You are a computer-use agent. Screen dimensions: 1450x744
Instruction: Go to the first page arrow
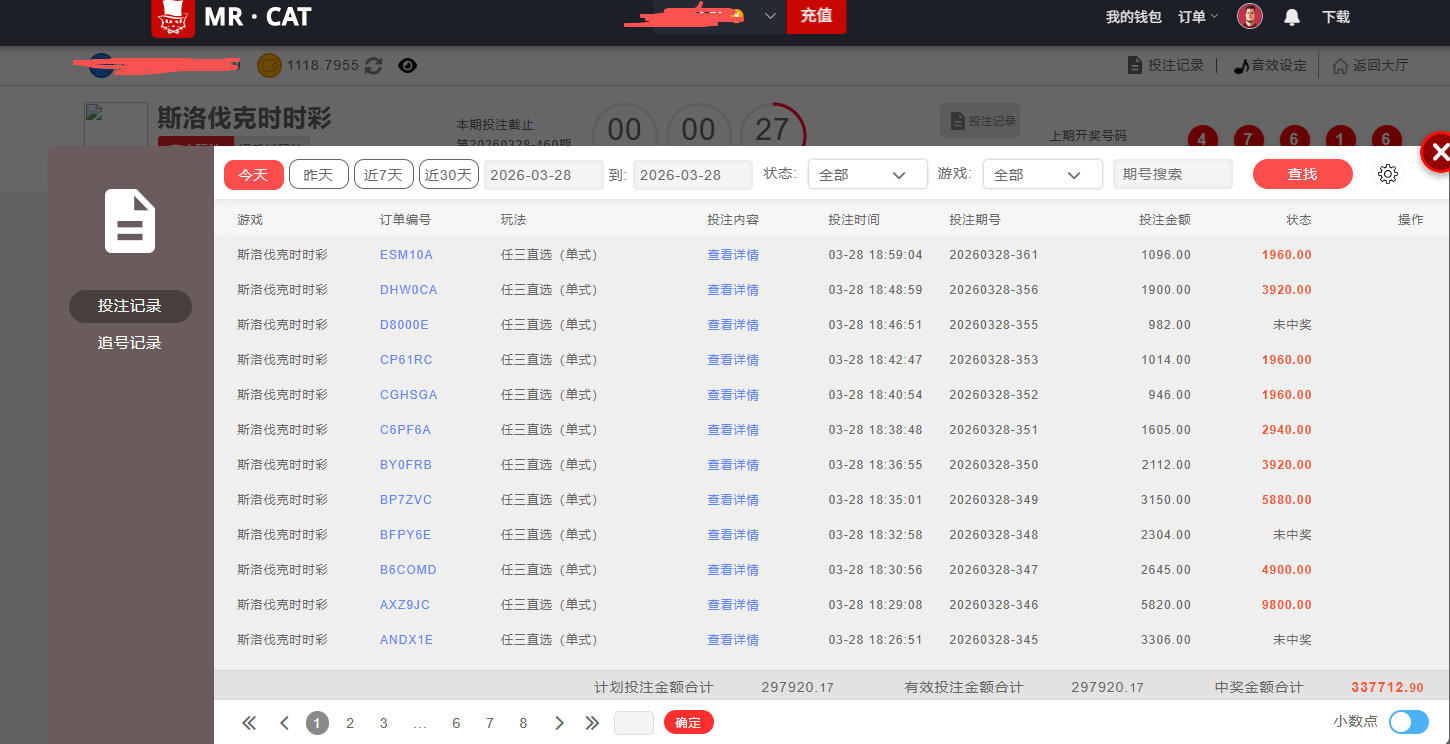pos(249,723)
